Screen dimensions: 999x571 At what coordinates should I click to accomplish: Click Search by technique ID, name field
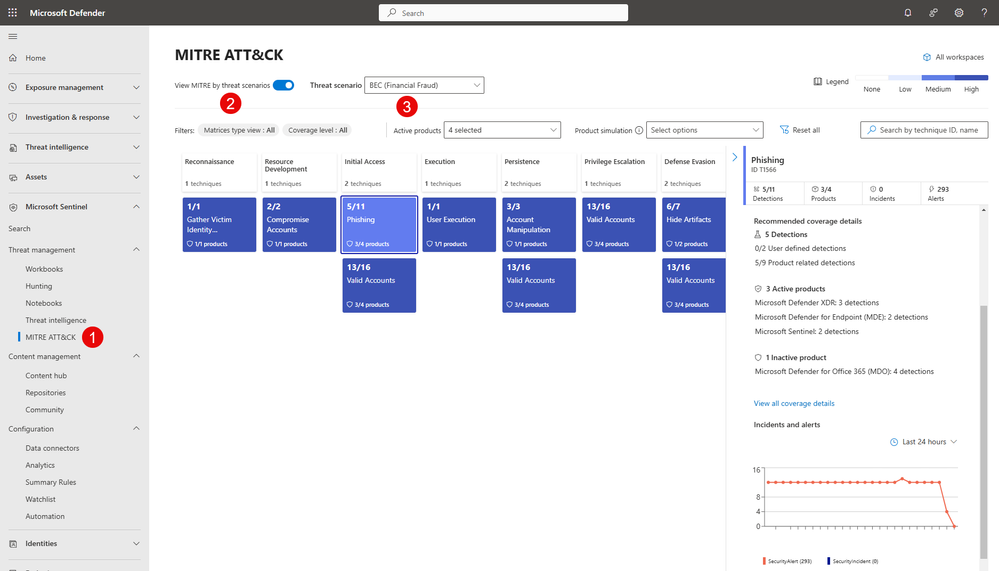pyautogui.click(x=924, y=130)
